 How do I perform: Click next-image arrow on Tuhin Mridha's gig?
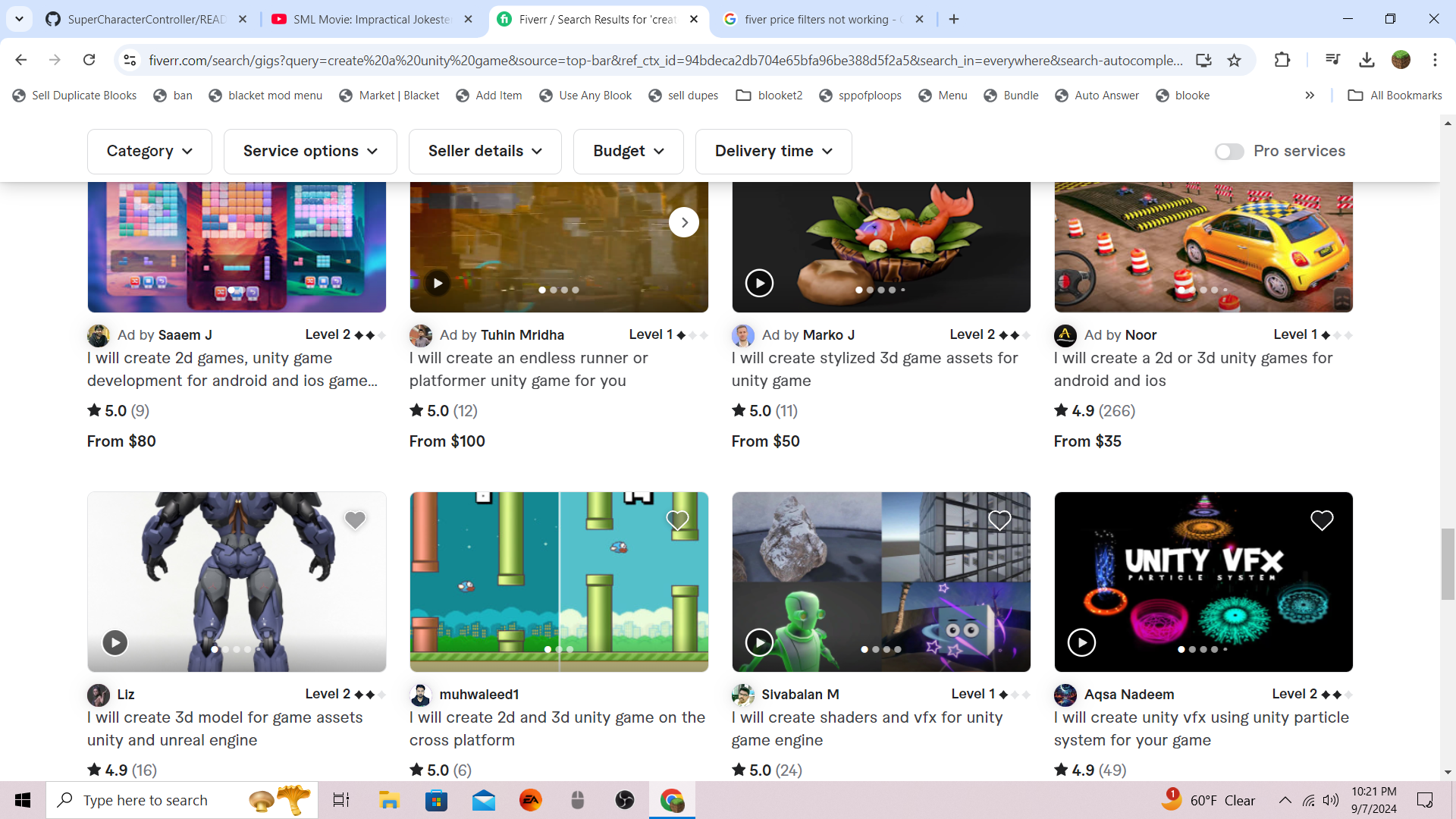pos(684,222)
